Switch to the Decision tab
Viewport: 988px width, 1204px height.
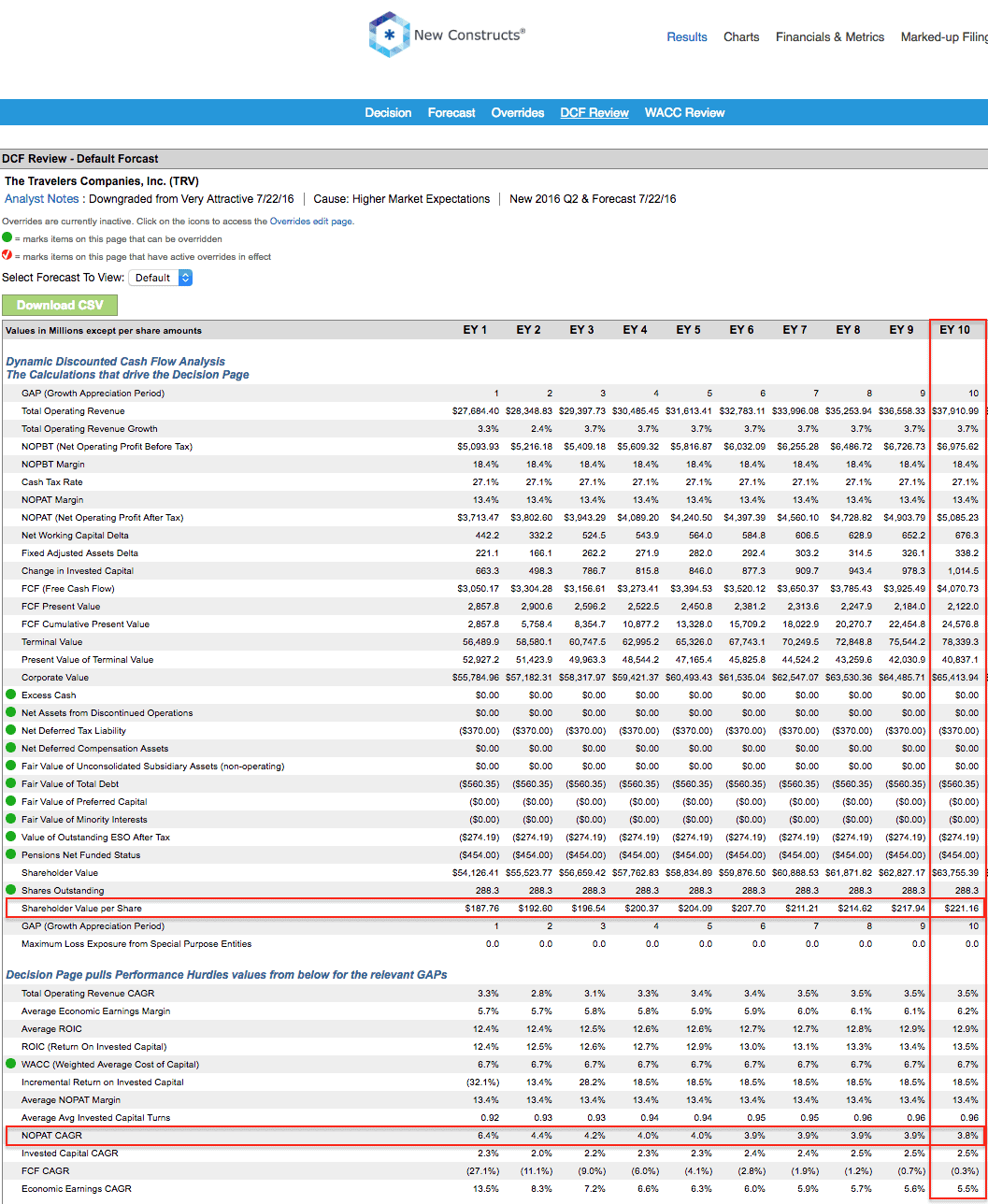point(388,112)
